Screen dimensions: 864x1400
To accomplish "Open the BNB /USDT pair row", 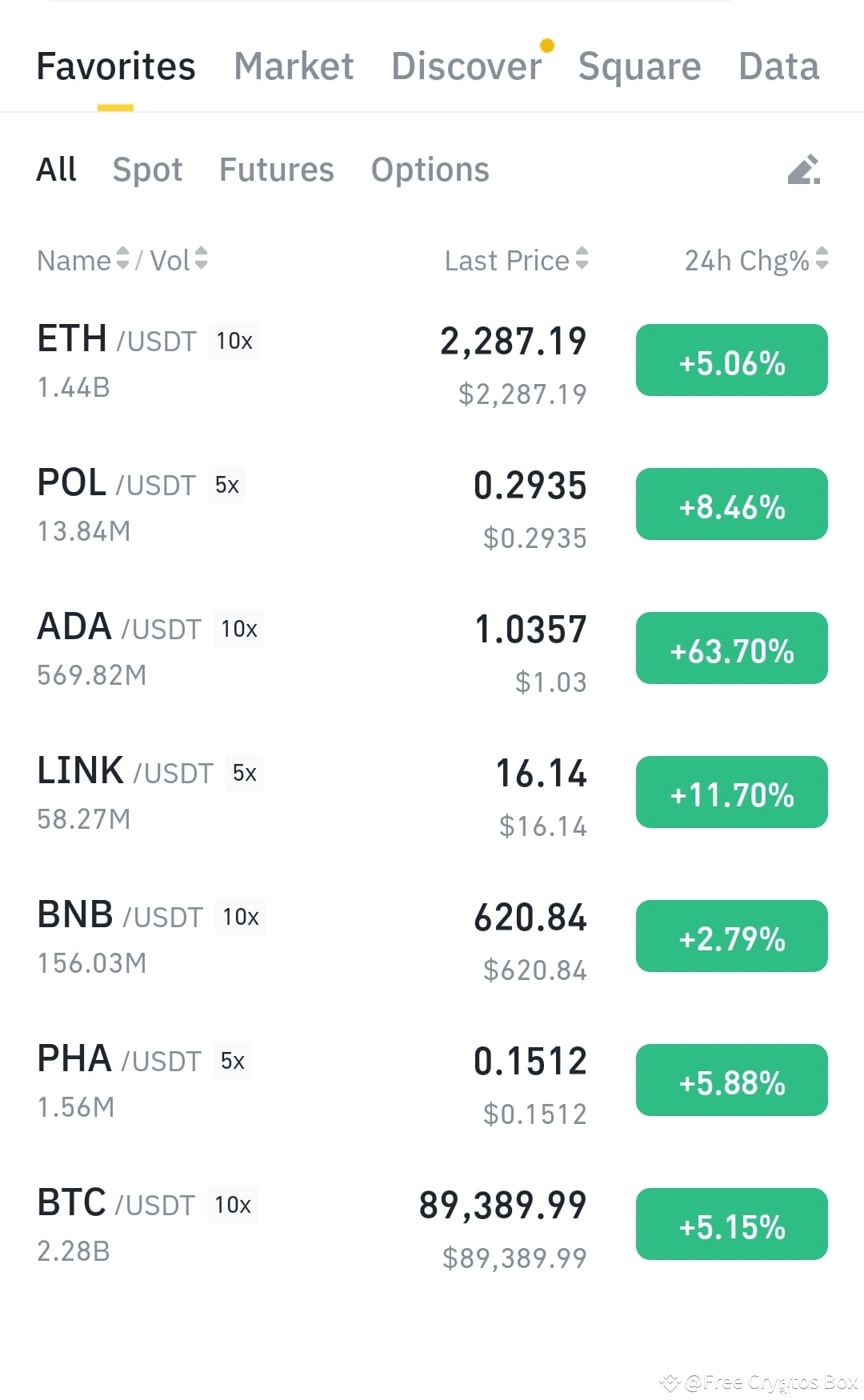I will [x=432, y=936].
